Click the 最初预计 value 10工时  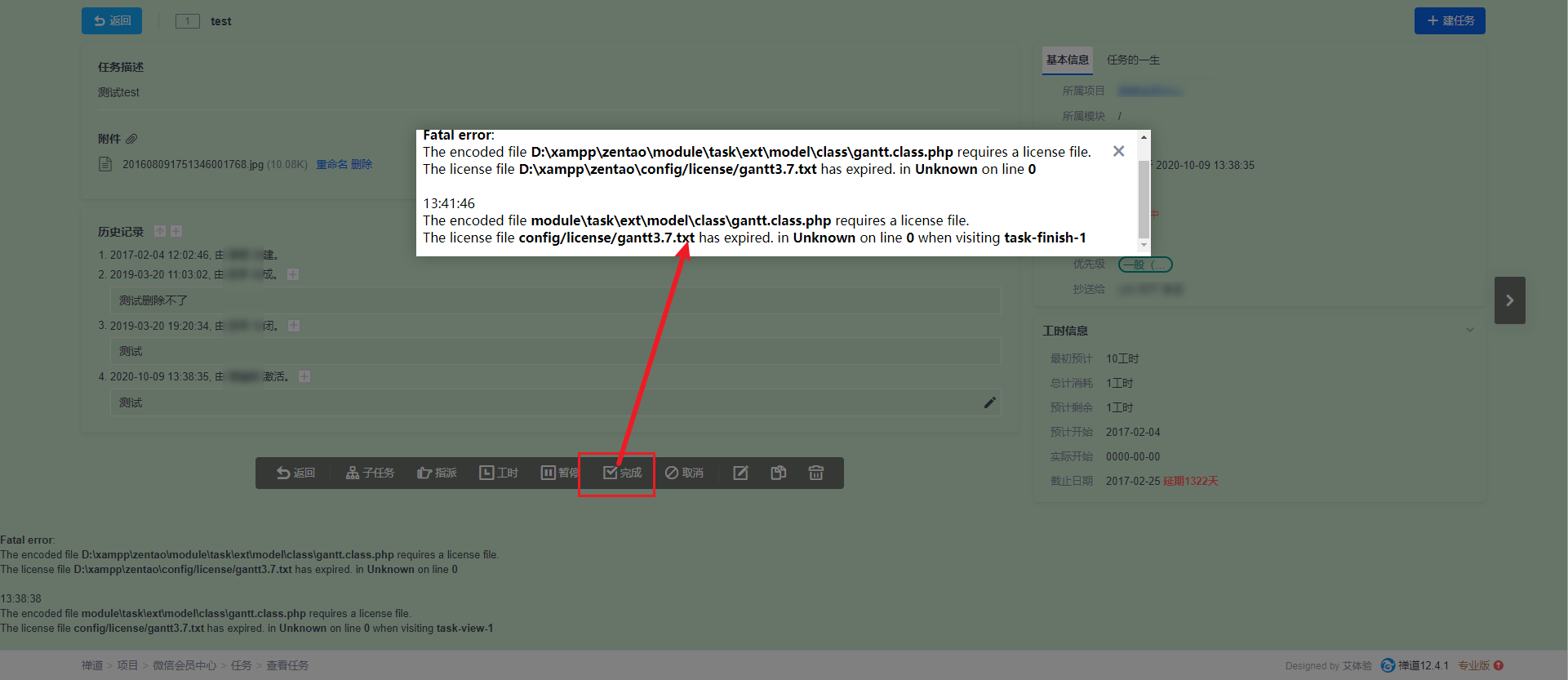coord(1122,358)
